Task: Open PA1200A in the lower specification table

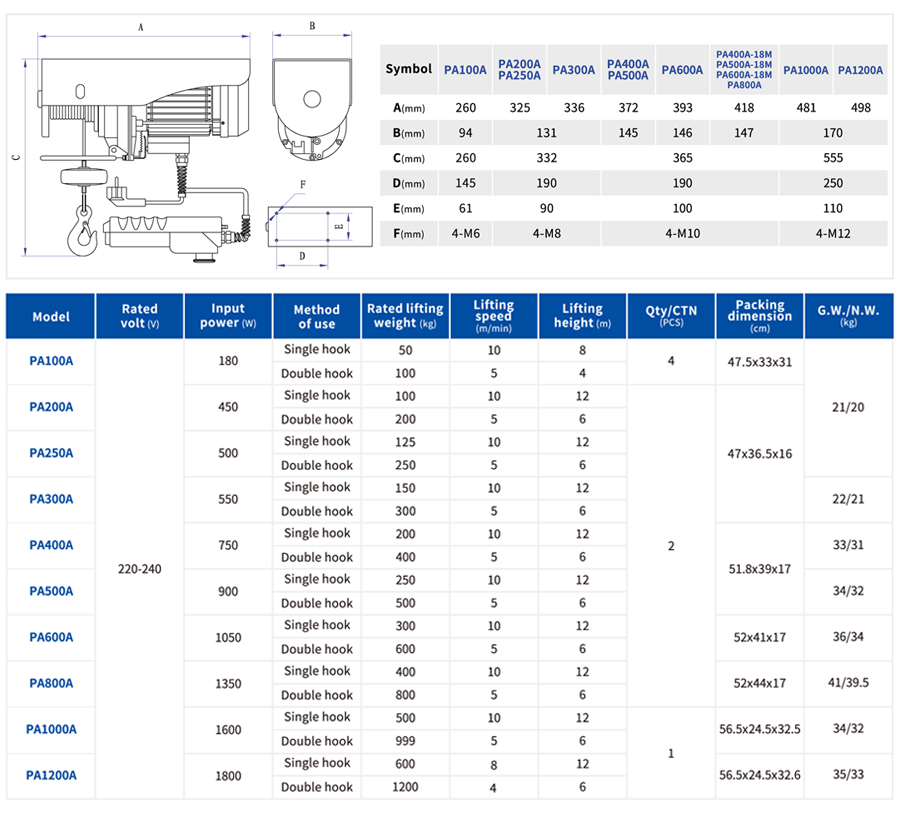Action: pos(51,775)
